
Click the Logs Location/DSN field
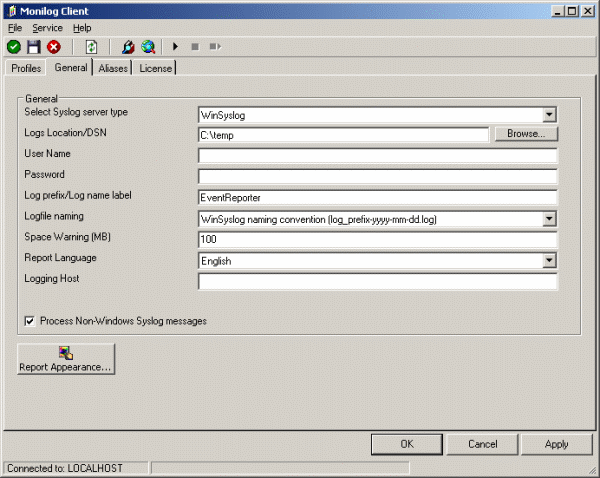[343, 135]
